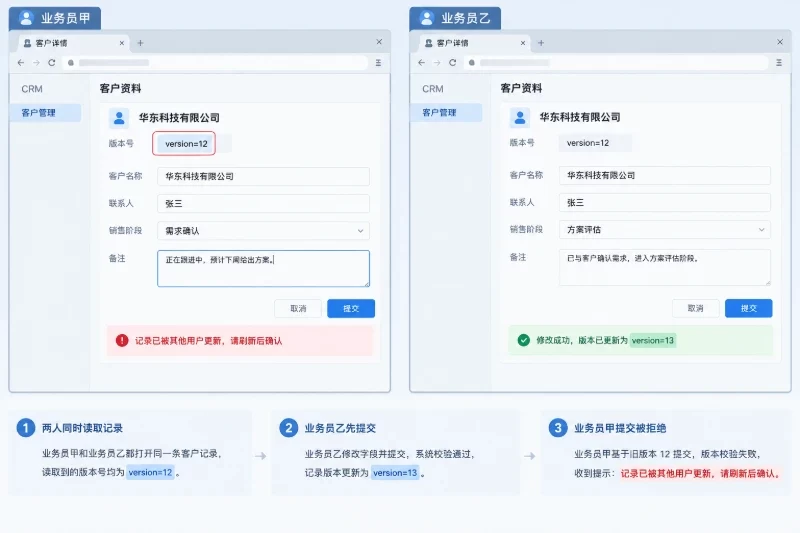Image resolution: width=800 pixels, height=533 pixels.
Task: Click customer avatar icon in 业务员甲 window
Action: click(x=119, y=118)
